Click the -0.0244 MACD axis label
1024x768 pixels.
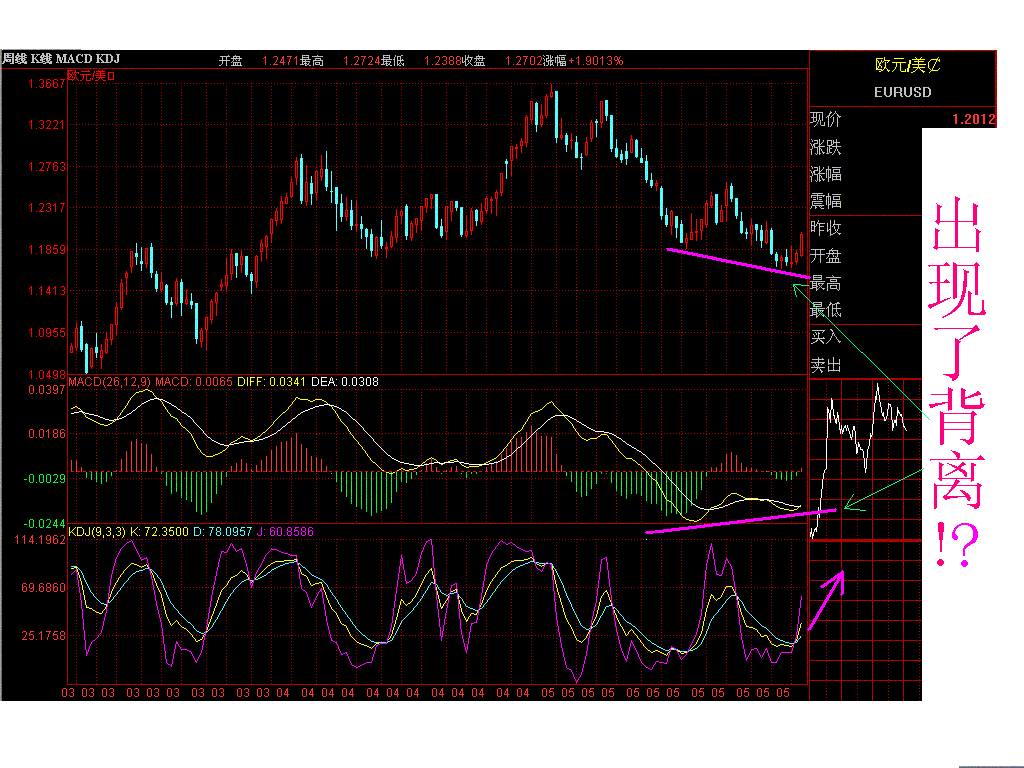[x=44, y=524]
